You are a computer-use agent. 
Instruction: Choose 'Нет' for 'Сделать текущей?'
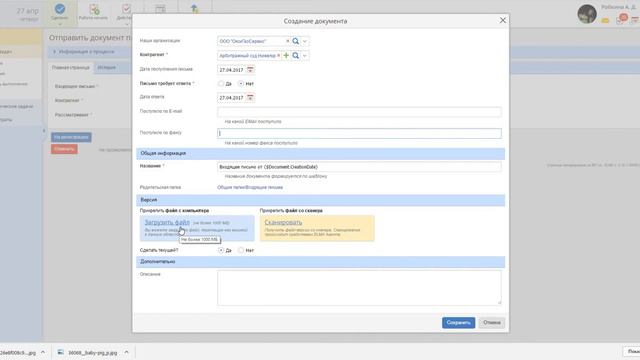tap(241, 250)
